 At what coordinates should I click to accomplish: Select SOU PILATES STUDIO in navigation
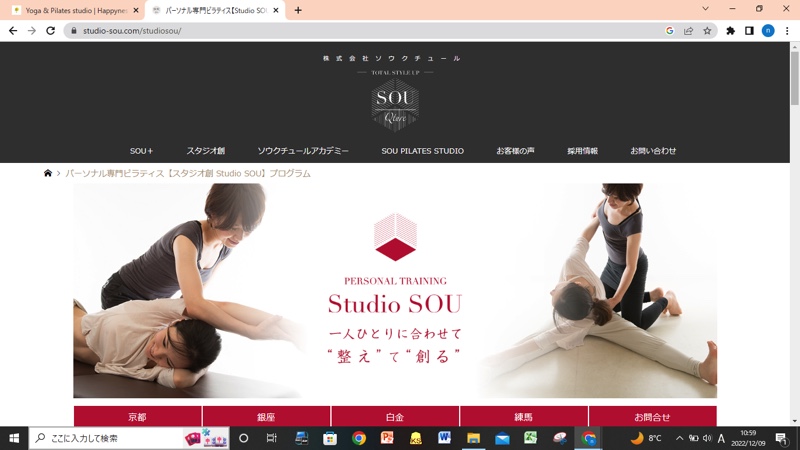click(x=422, y=151)
